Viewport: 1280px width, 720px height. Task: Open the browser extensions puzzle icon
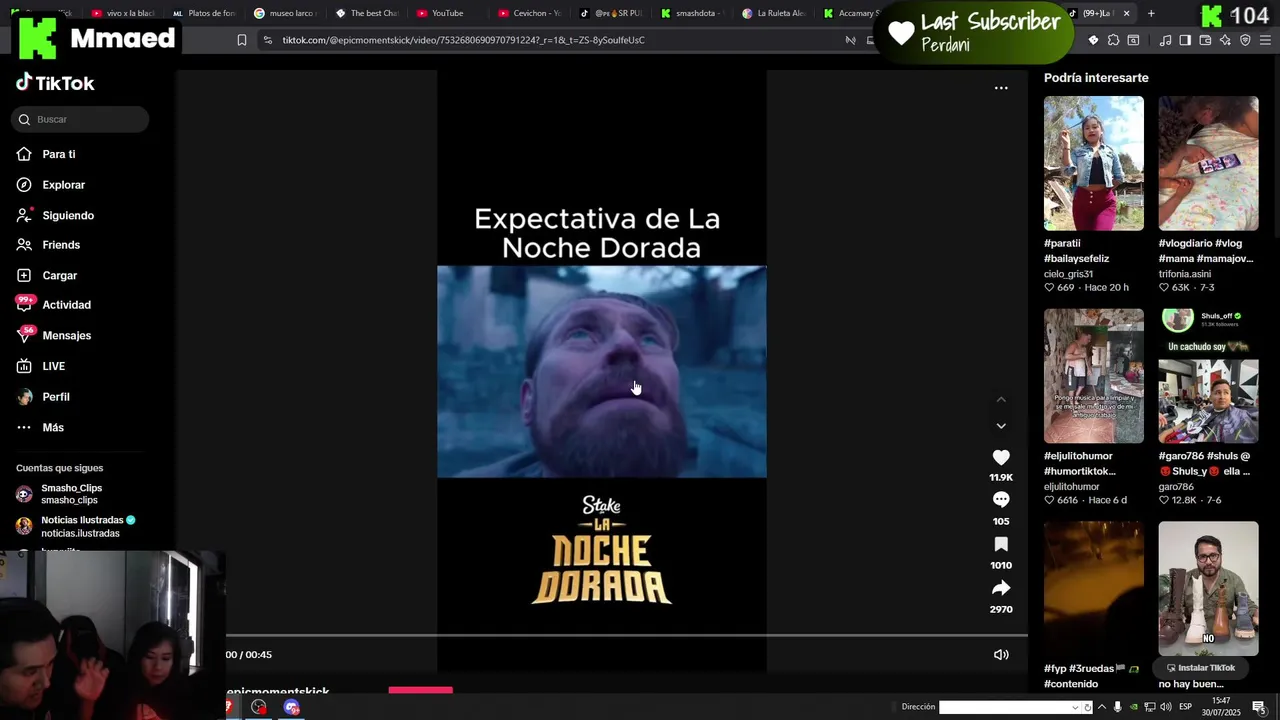click(1113, 40)
